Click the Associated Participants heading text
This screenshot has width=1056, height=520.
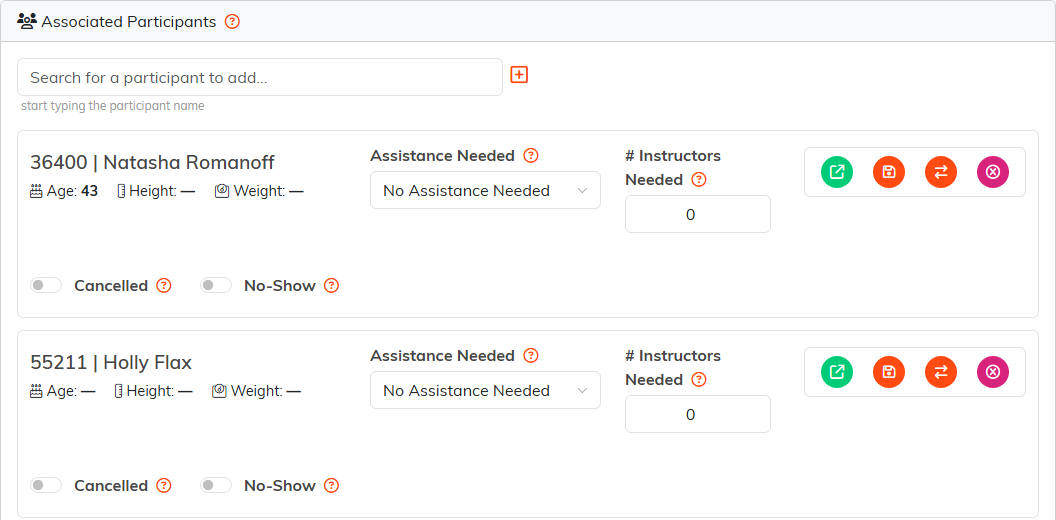coord(129,22)
